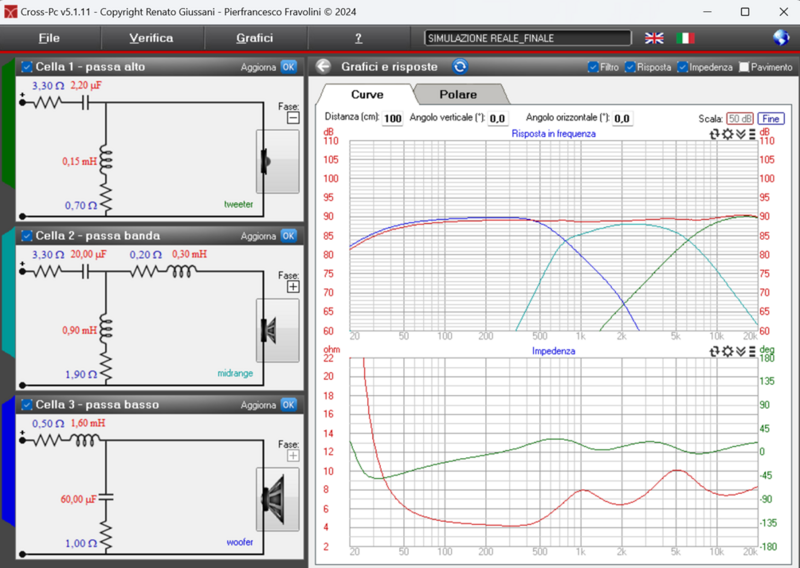Open the gear settings icon above frequency response graph
This screenshot has width=800, height=568.
point(727,133)
